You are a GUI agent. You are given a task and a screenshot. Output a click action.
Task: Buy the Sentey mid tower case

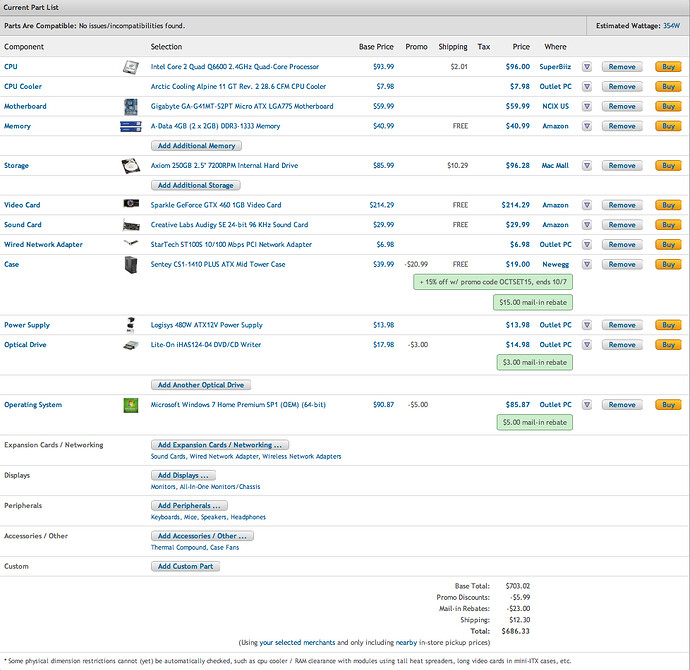click(668, 264)
